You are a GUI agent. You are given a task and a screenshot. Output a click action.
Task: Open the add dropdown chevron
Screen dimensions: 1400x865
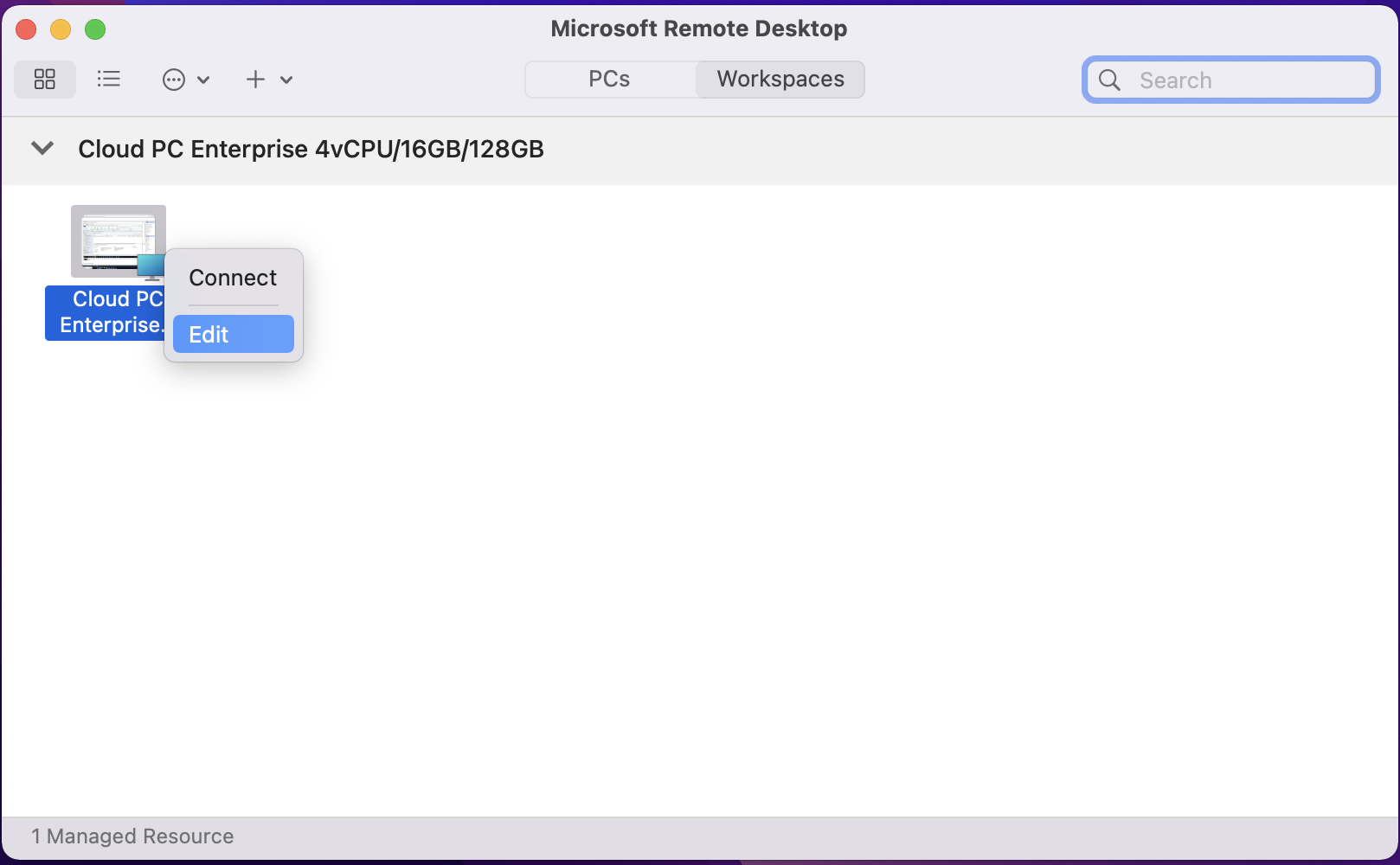(x=286, y=80)
